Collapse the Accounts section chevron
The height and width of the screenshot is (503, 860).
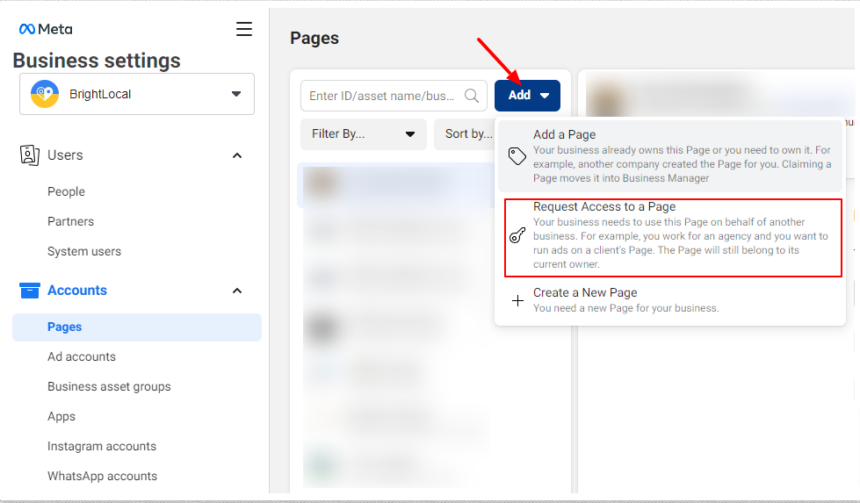click(x=237, y=291)
